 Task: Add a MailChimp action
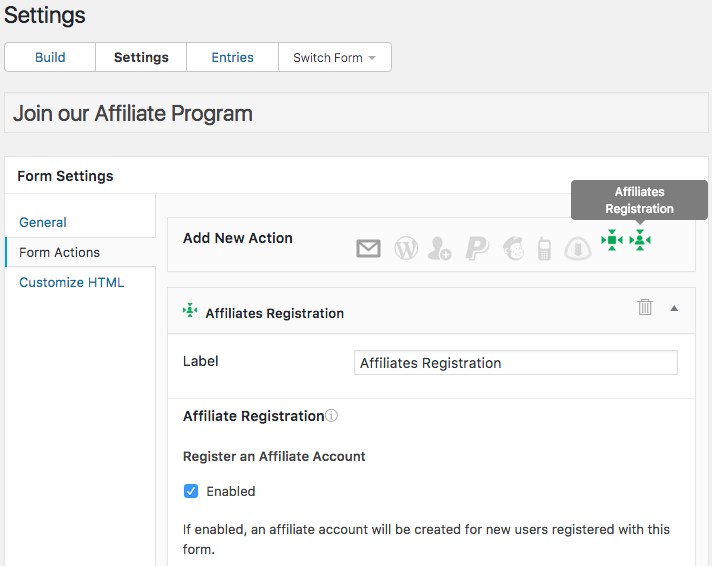pyautogui.click(x=514, y=248)
